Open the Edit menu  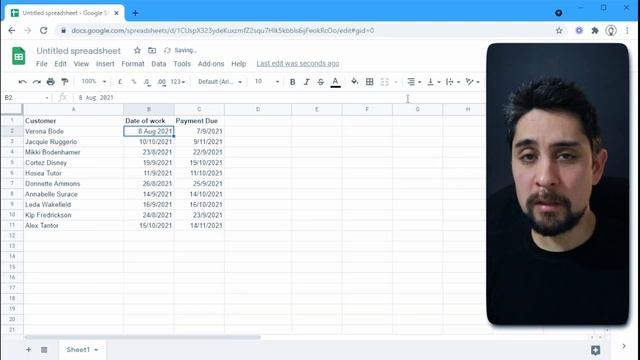coord(60,64)
